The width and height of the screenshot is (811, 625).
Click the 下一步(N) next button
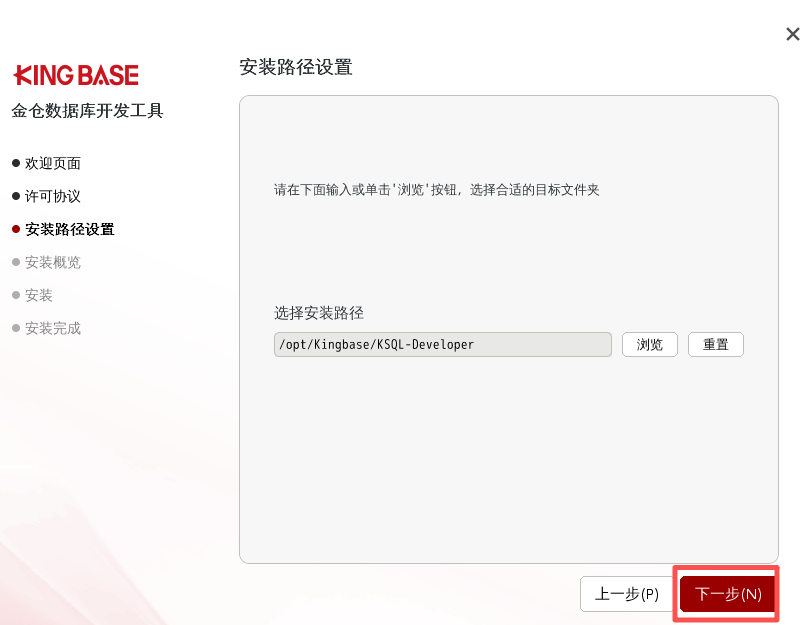point(727,594)
